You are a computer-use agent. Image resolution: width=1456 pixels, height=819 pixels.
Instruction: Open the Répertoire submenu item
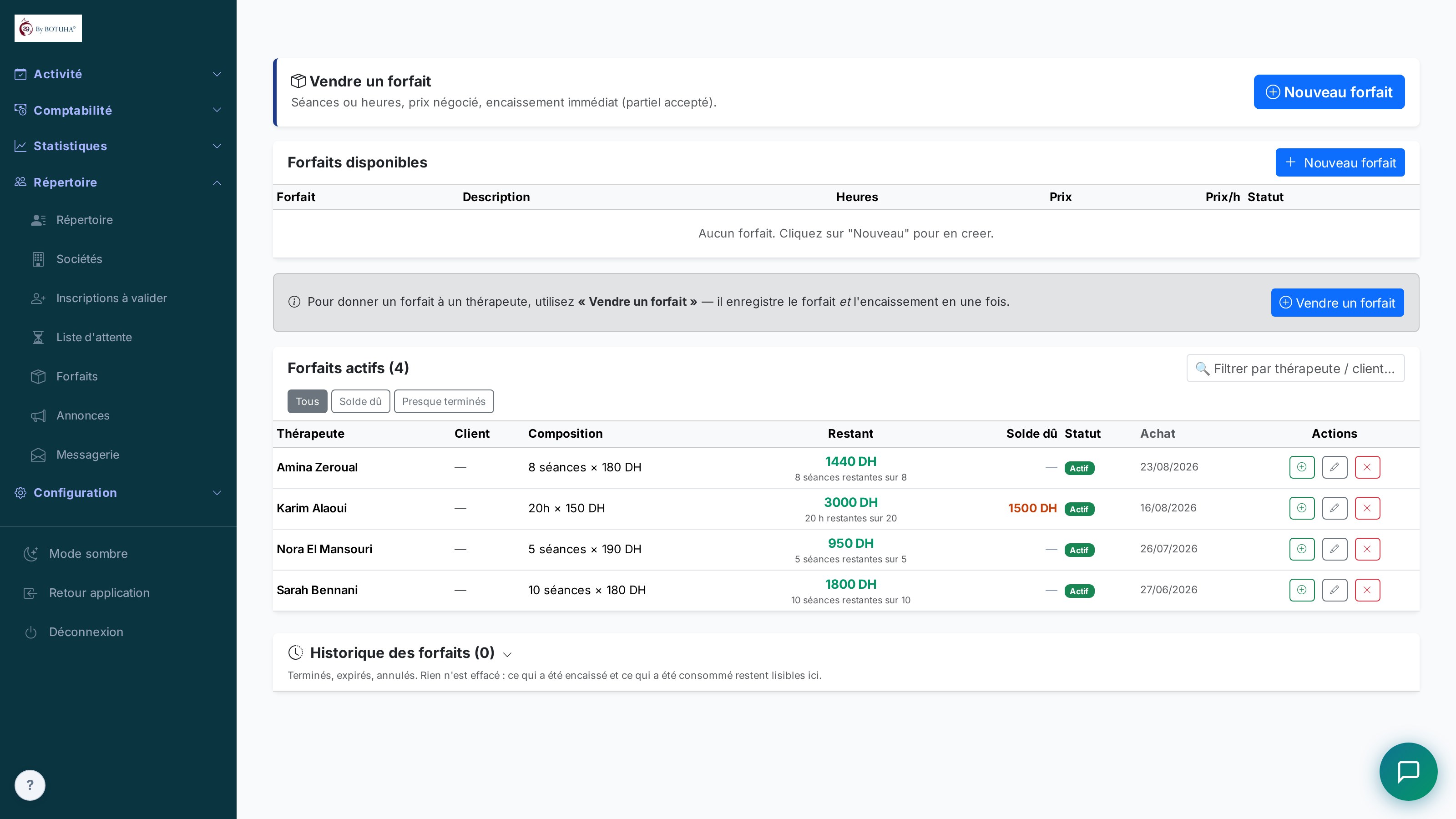pyautogui.click(x=84, y=220)
